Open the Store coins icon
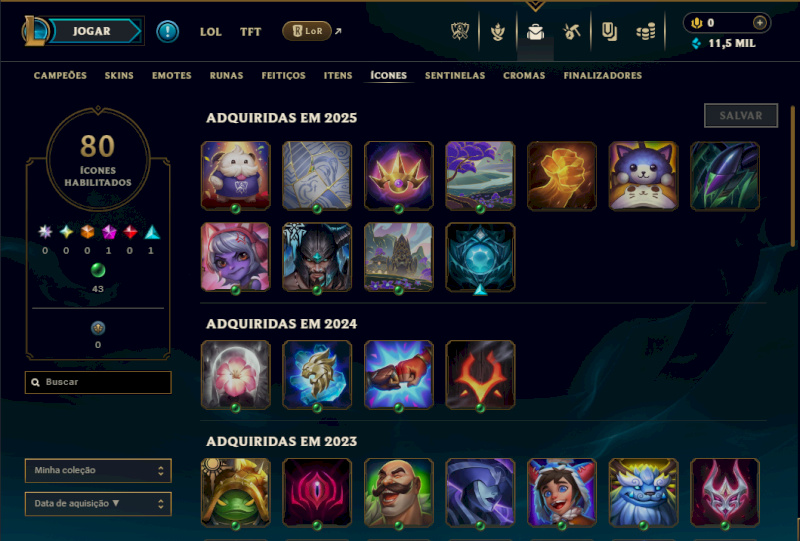This screenshot has height=541, width=800. tap(645, 32)
